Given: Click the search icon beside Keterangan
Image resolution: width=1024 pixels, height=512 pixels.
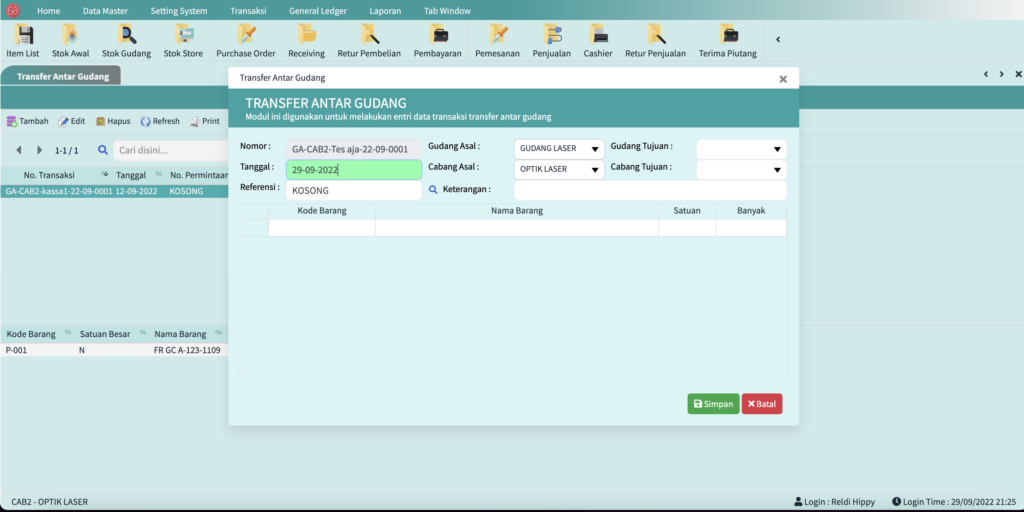Looking at the screenshot, I should pyautogui.click(x=433, y=189).
